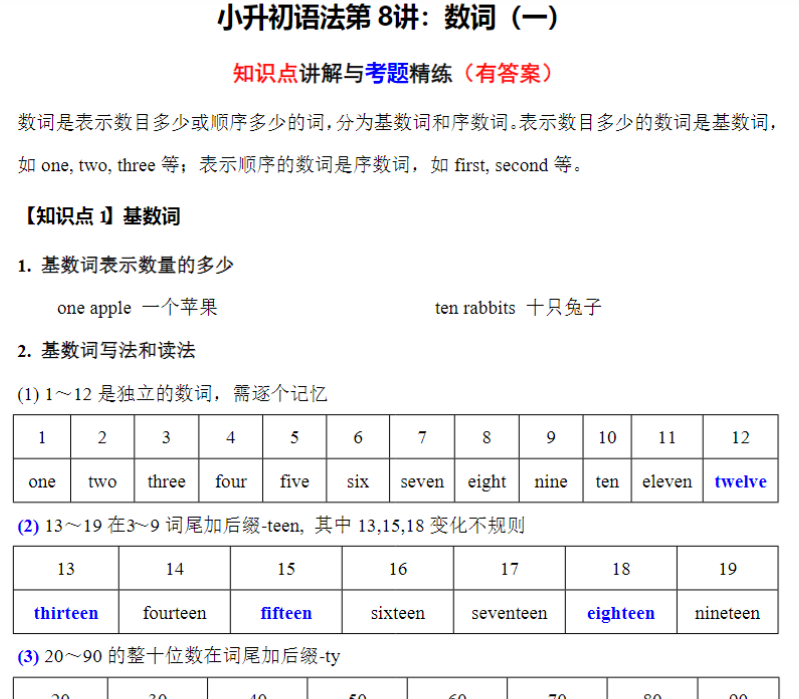
Task: Click the blue (2) marker before 13～19
Action: point(28,525)
